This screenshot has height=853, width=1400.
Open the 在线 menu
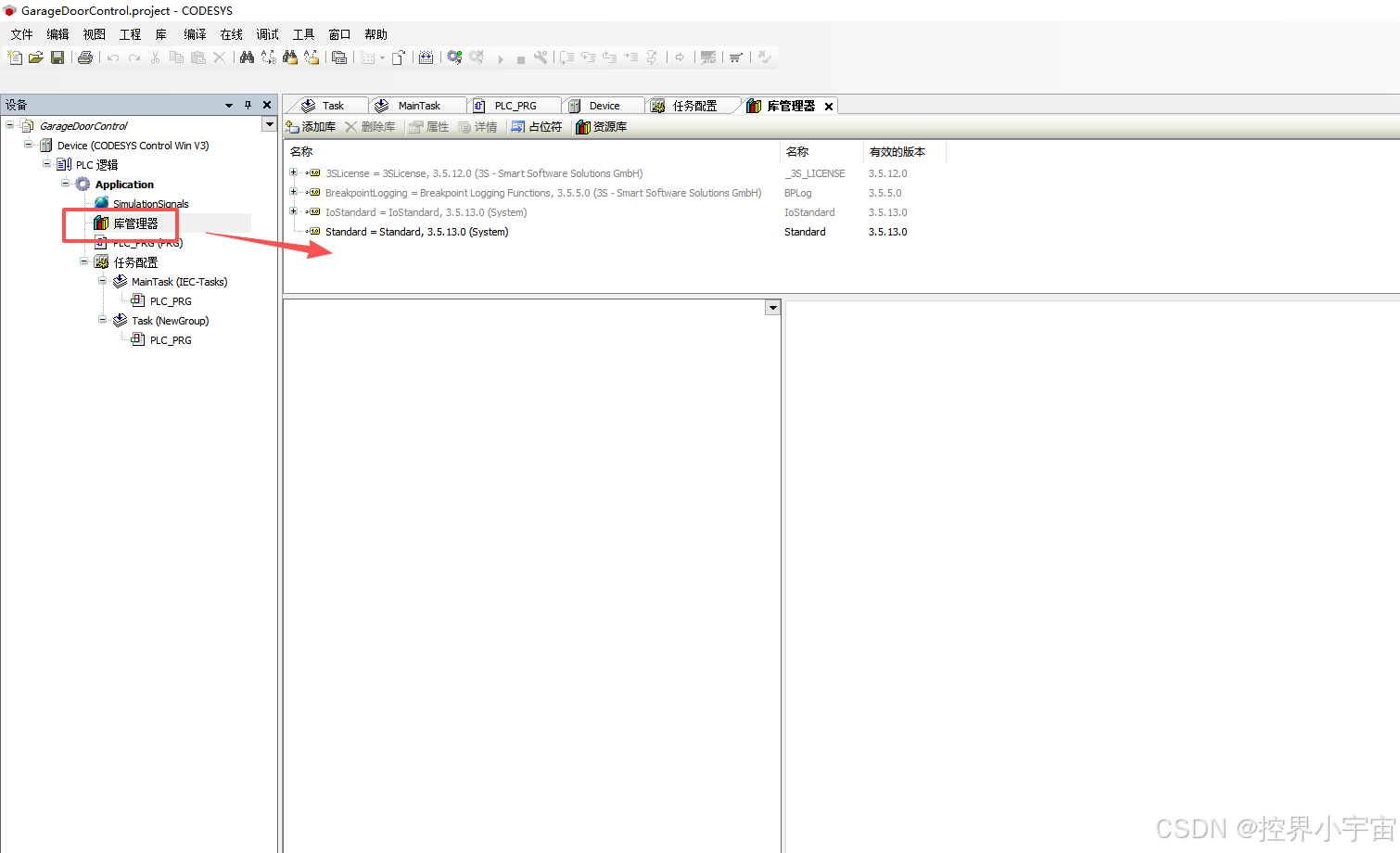(x=232, y=34)
